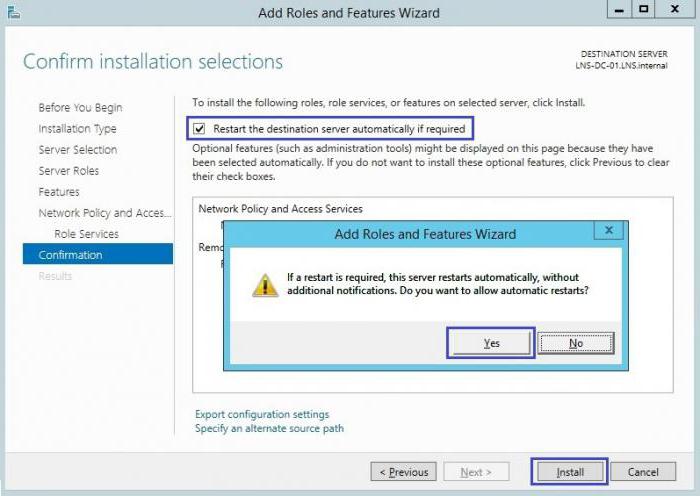
Task: Toggle the automatic restart checkbox
Action: coord(199,129)
